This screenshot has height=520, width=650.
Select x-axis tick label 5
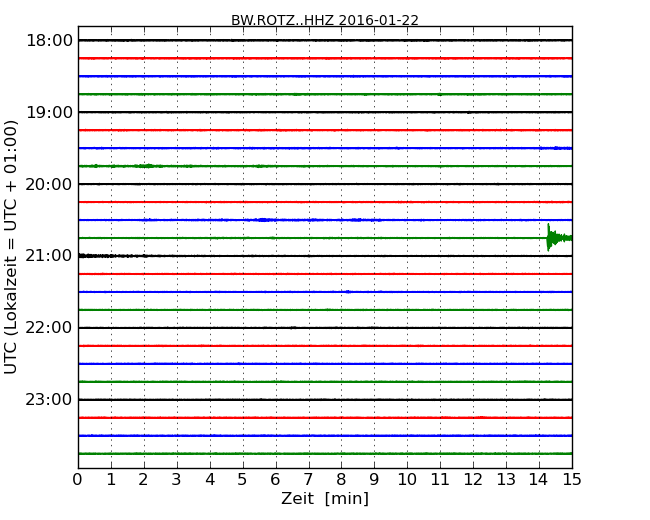(x=242, y=480)
